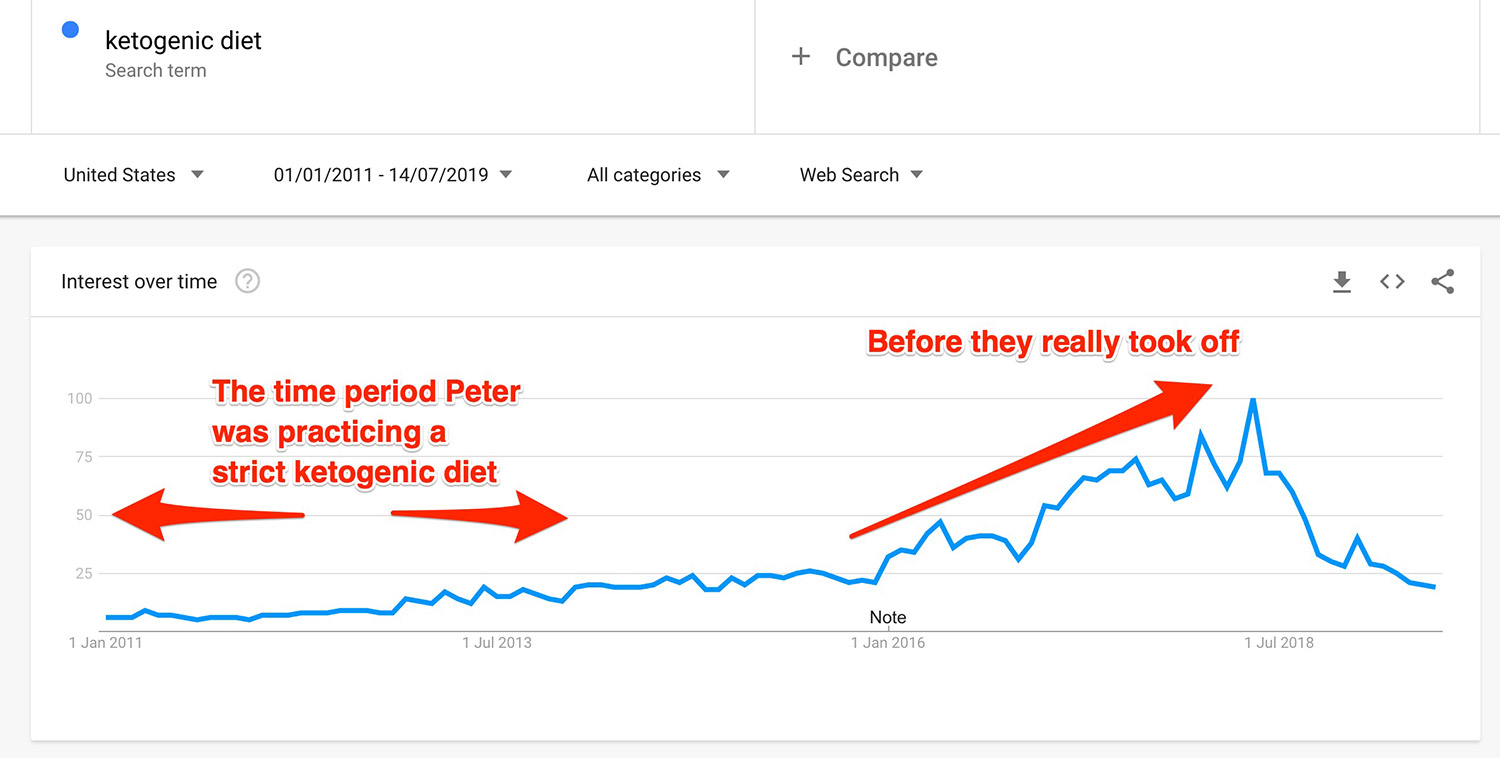Share the Interest over time chart

click(1442, 282)
